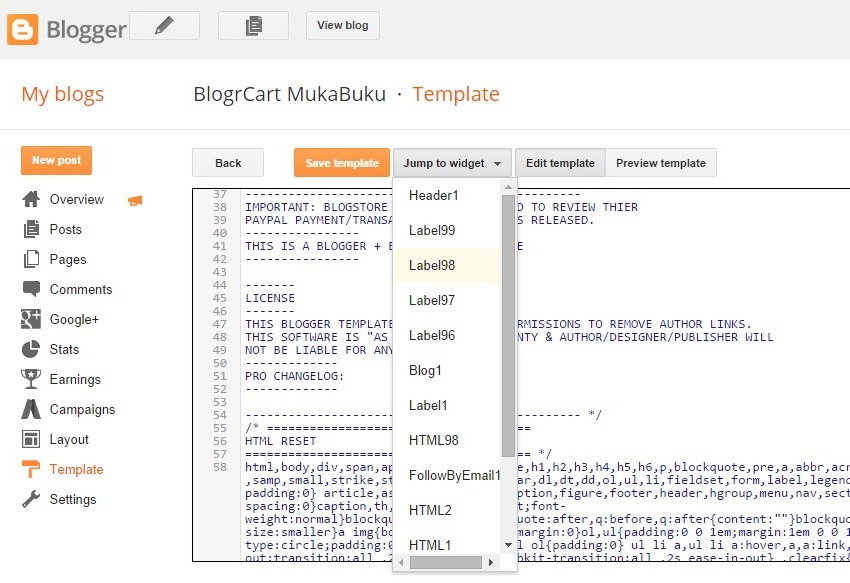This screenshot has height=583, width=850.
Task: Click the Overview home icon
Action: [x=31, y=199]
